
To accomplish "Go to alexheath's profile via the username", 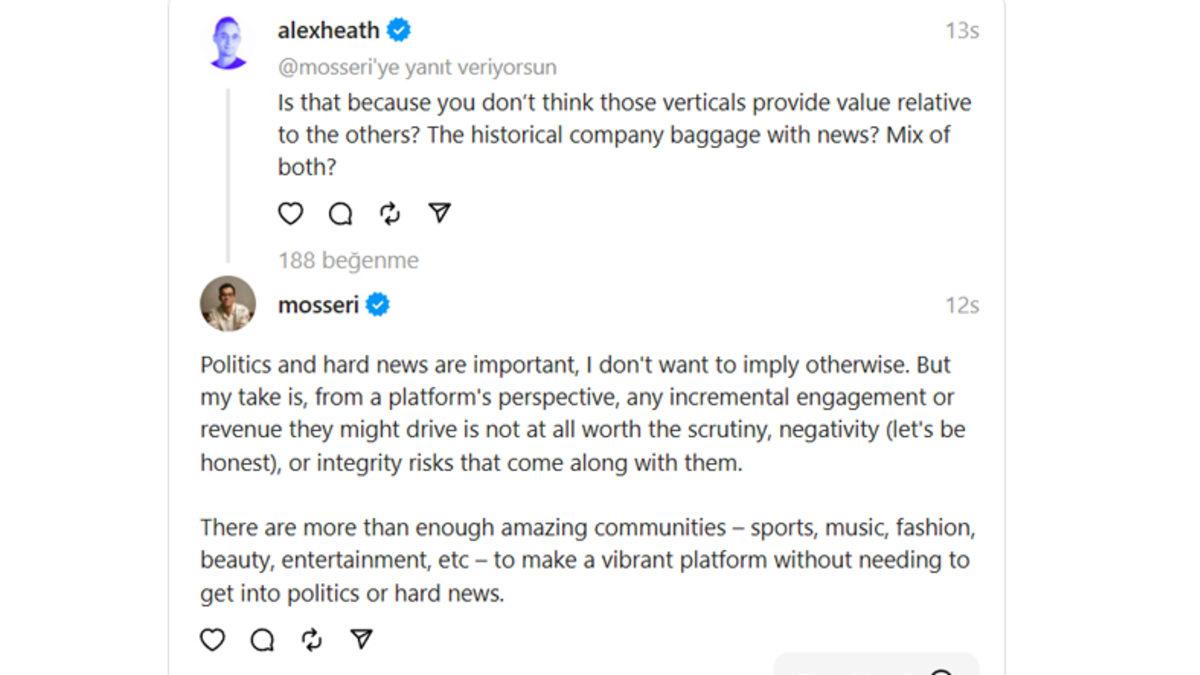I will click(x=328, y=31).
